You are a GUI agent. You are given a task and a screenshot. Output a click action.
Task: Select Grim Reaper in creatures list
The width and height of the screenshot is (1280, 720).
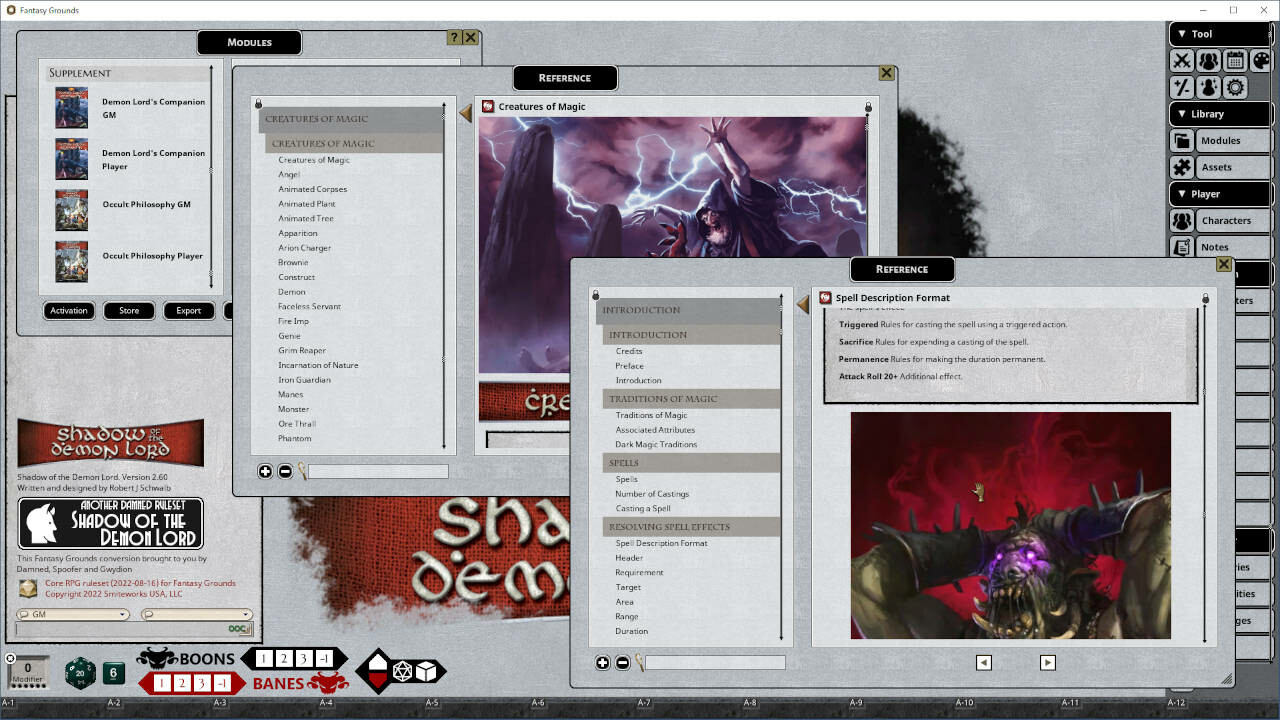pos(302,350)
